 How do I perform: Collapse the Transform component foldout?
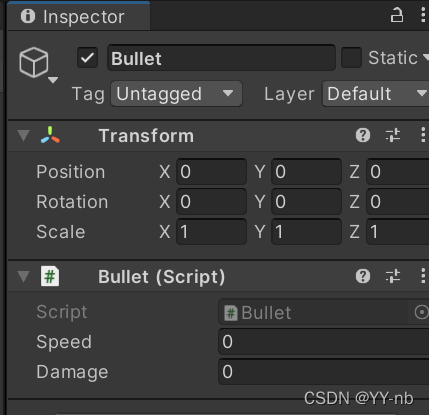point(23,136)
